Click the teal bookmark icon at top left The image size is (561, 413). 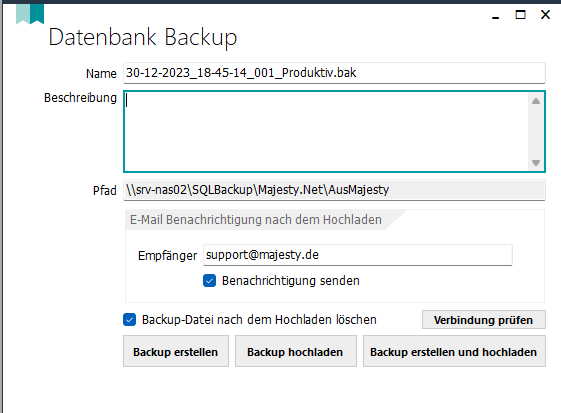pos(30,14)
